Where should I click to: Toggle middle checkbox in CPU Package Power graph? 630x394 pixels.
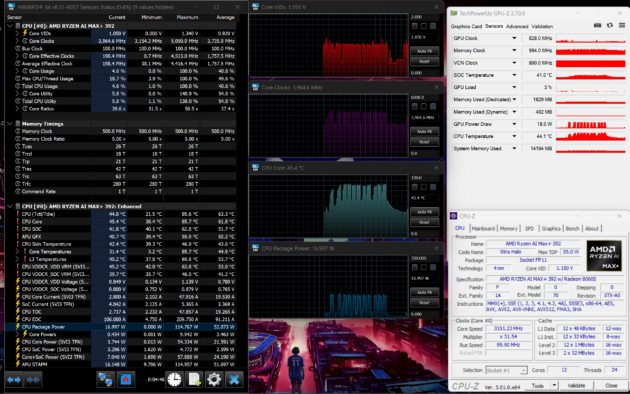pos(424,267)
